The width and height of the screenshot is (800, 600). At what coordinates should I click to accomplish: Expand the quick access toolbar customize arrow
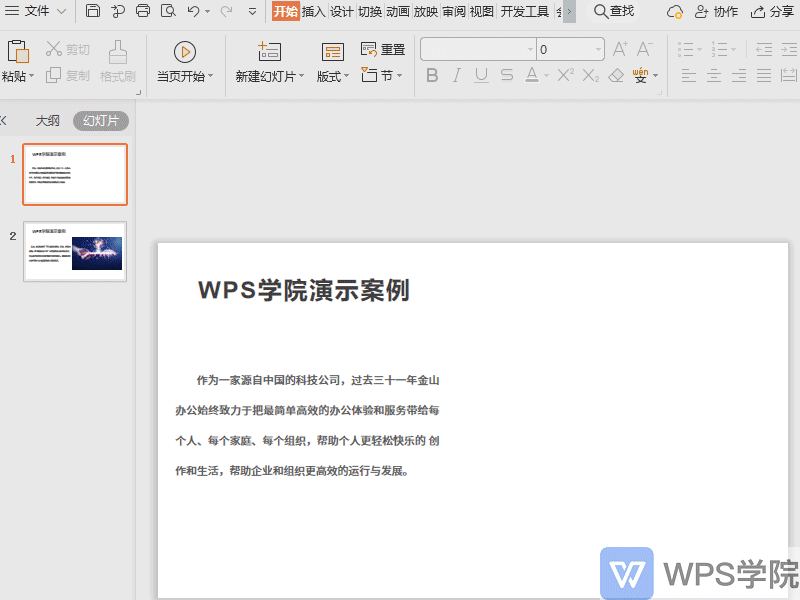(x=252, y=11)
